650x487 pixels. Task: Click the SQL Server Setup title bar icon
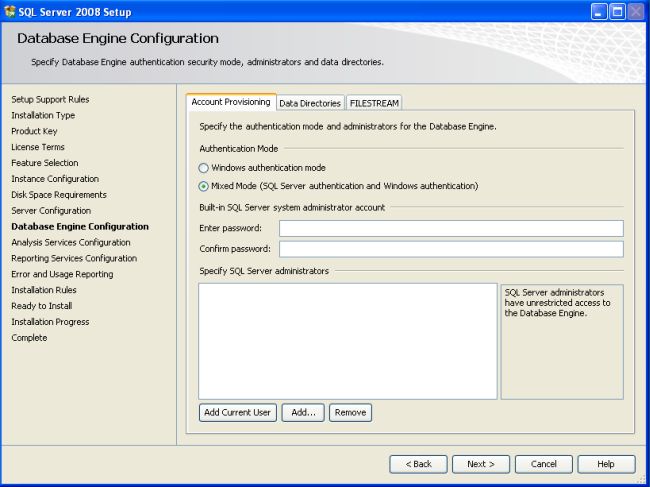coord(10,11)
